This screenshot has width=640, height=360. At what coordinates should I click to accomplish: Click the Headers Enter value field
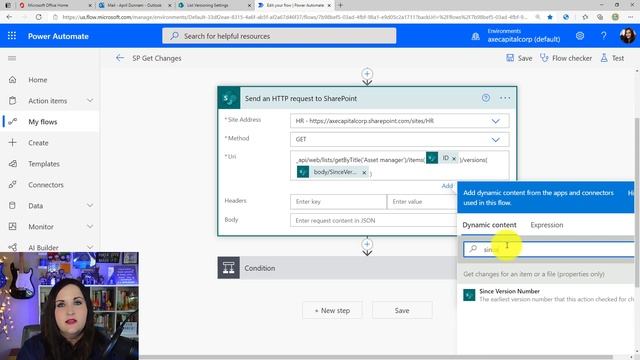pos(422,202)
